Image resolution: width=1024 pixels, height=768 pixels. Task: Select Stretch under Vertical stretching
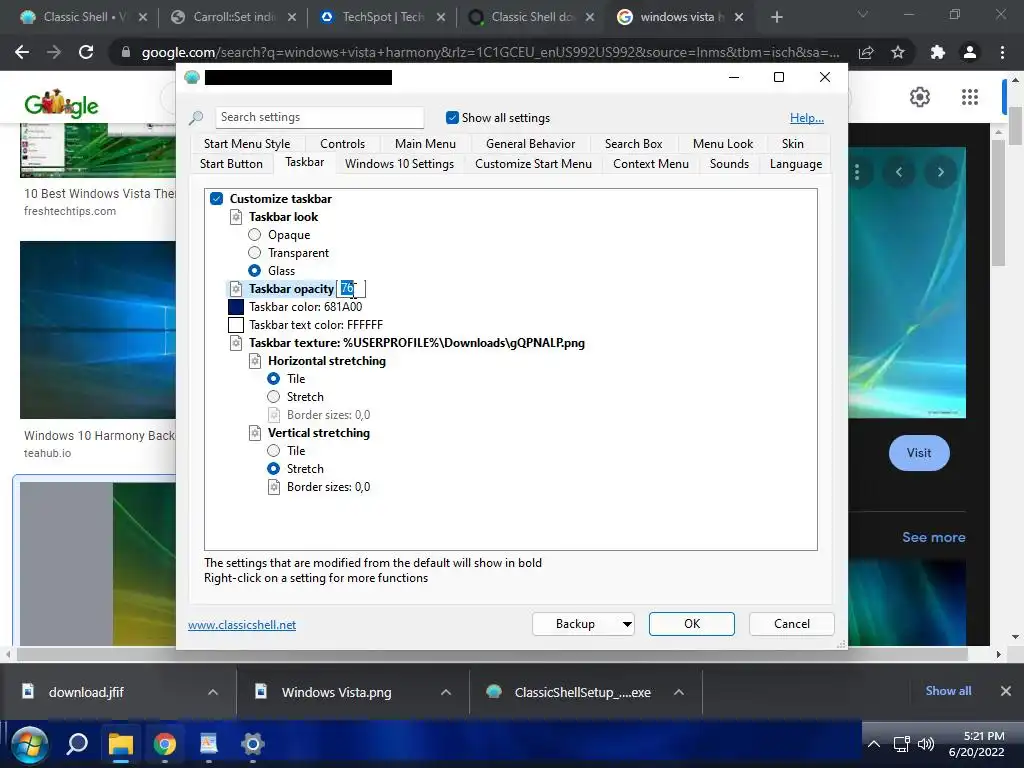pos(274,469)
